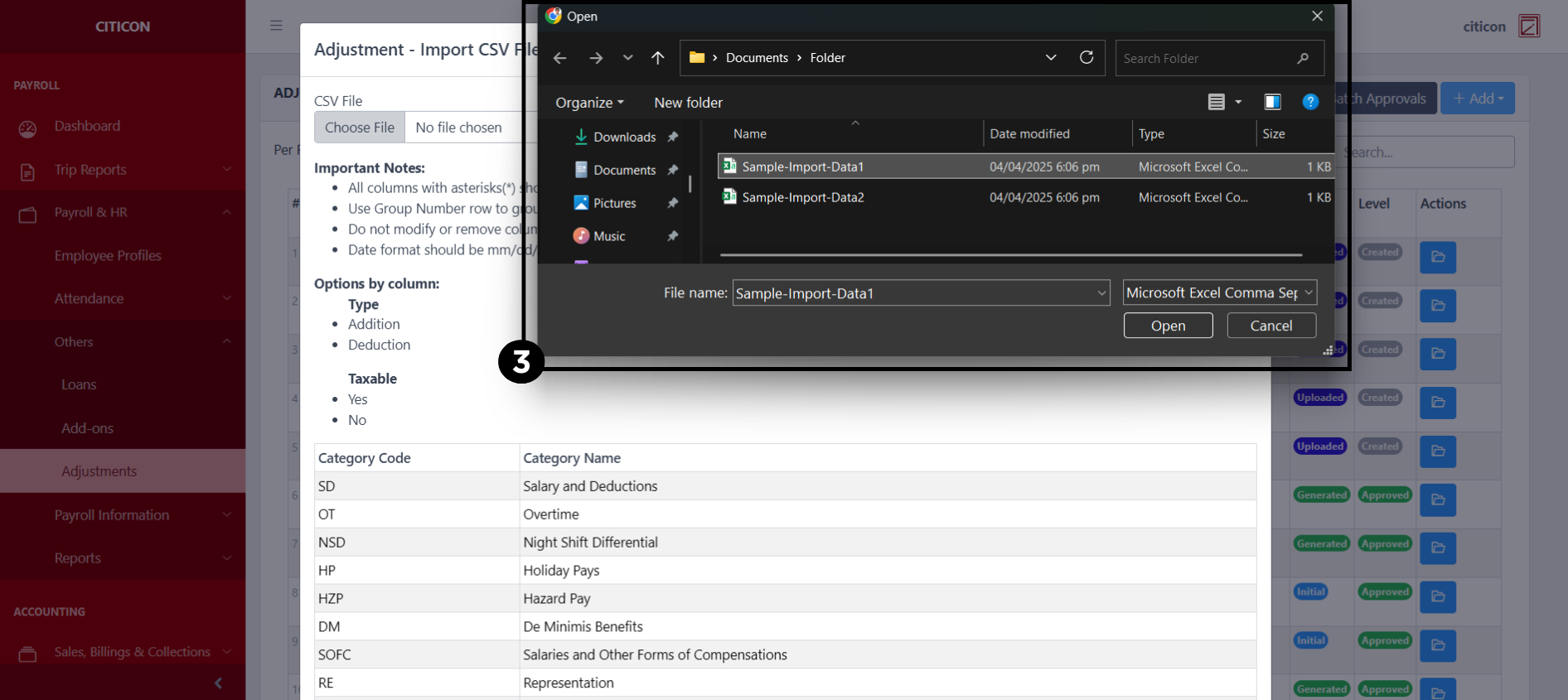This screenshot has height=700, width=1568.
Task: Toggle the preview pane icon
Action: [x=1272, y=102]
